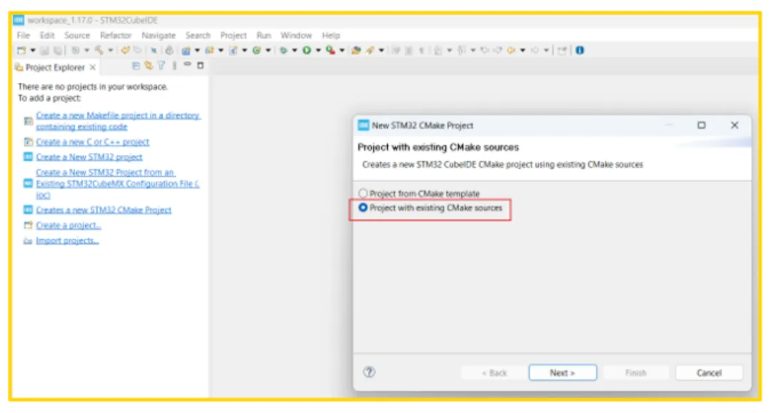770x413 pixels.
Task: Open the Source menu
Action: [77, 35]
